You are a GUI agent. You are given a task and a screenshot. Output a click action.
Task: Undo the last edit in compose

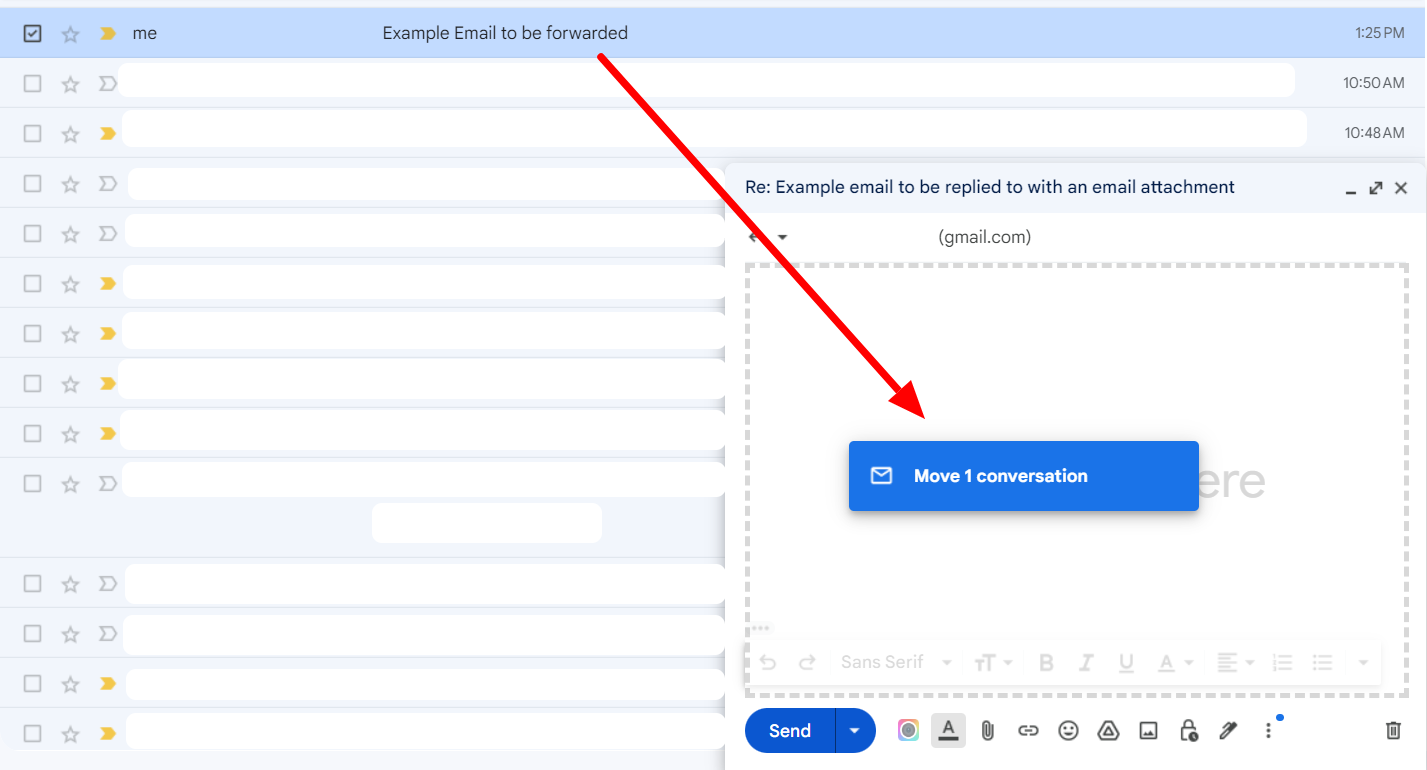(x=767, y=662)
